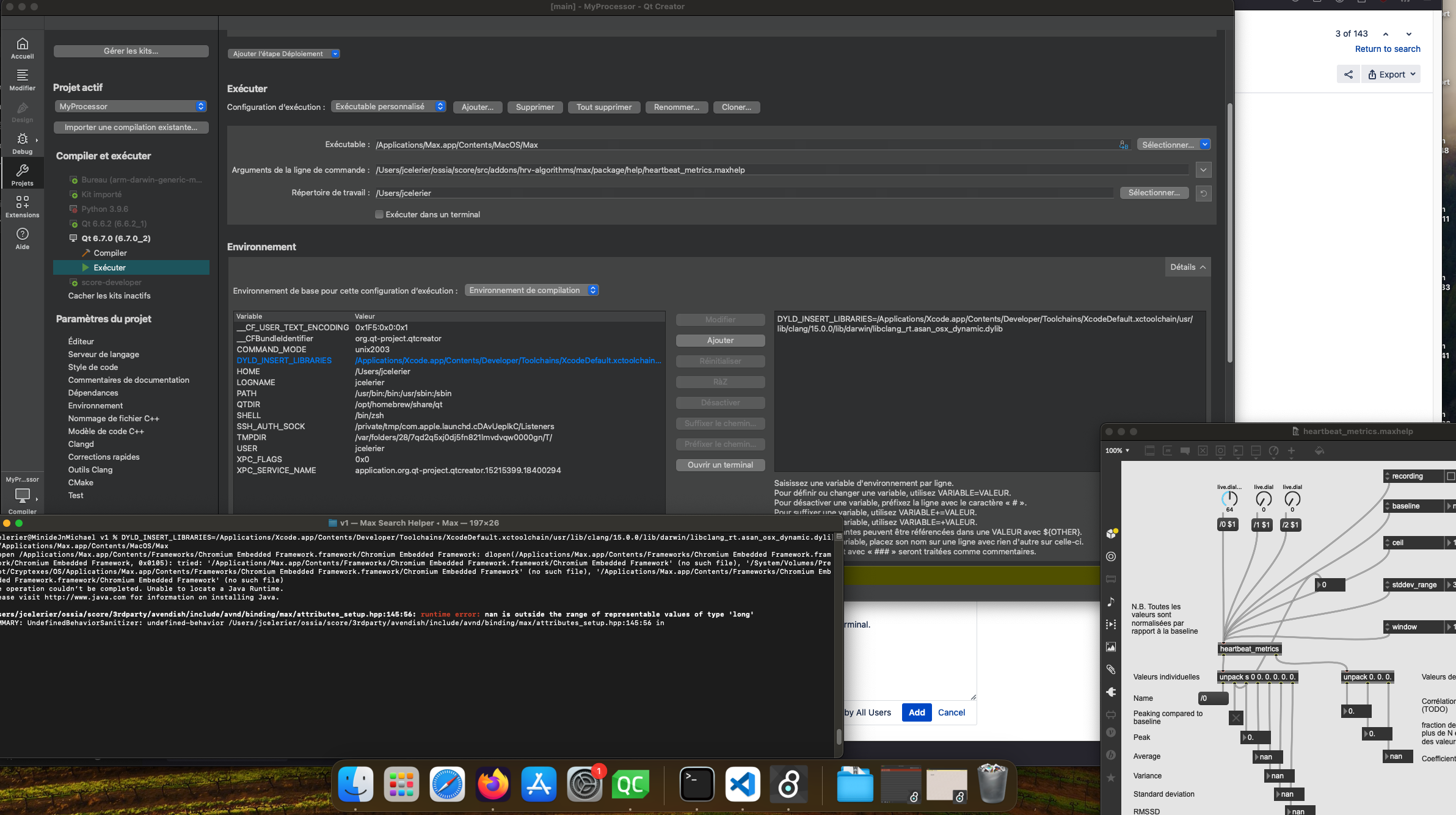
Task: Open Clangd project settings
Action: [x=81, y=444]
